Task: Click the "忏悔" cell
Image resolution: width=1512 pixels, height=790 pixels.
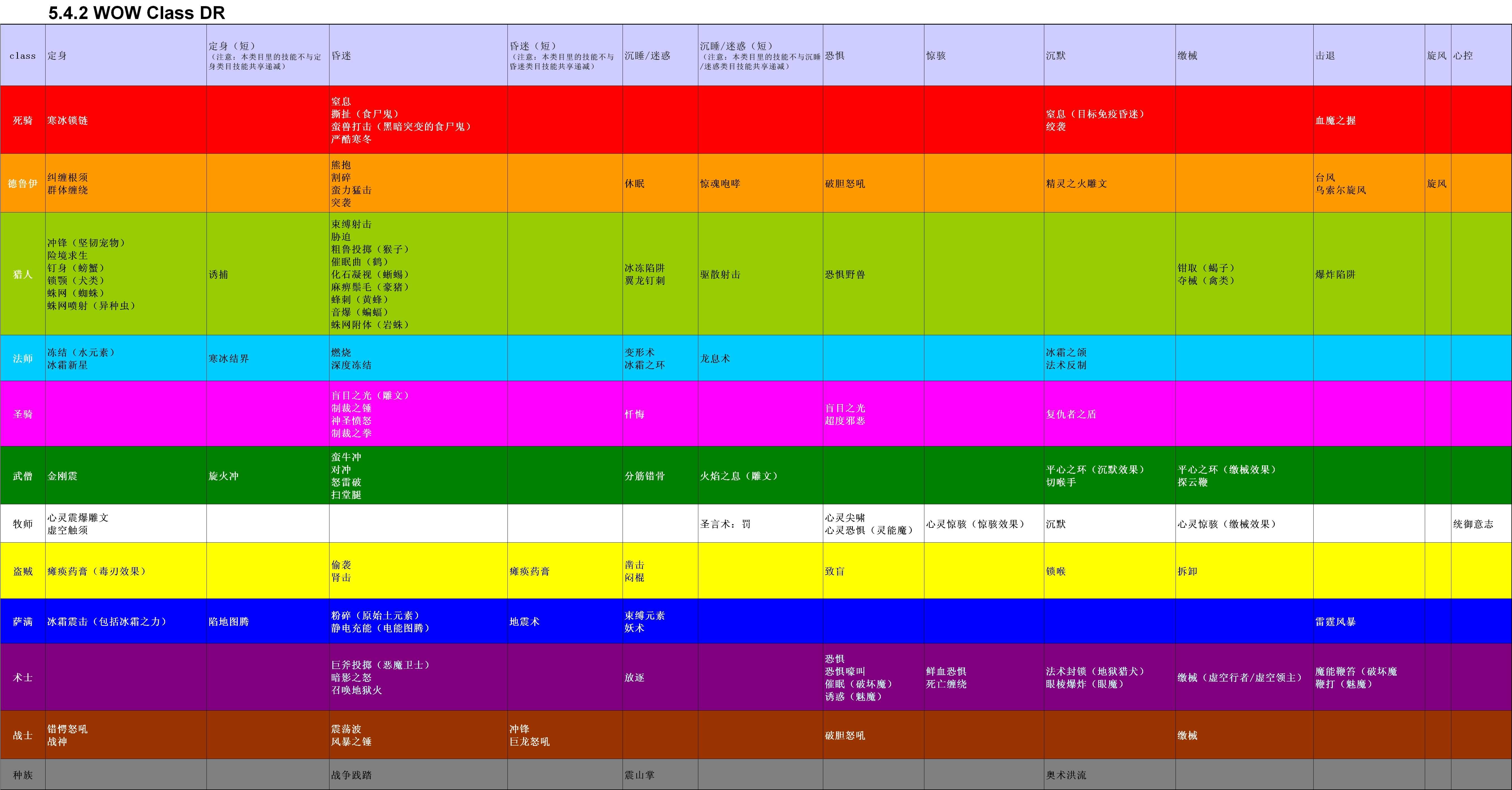Action: pos(660,413)
